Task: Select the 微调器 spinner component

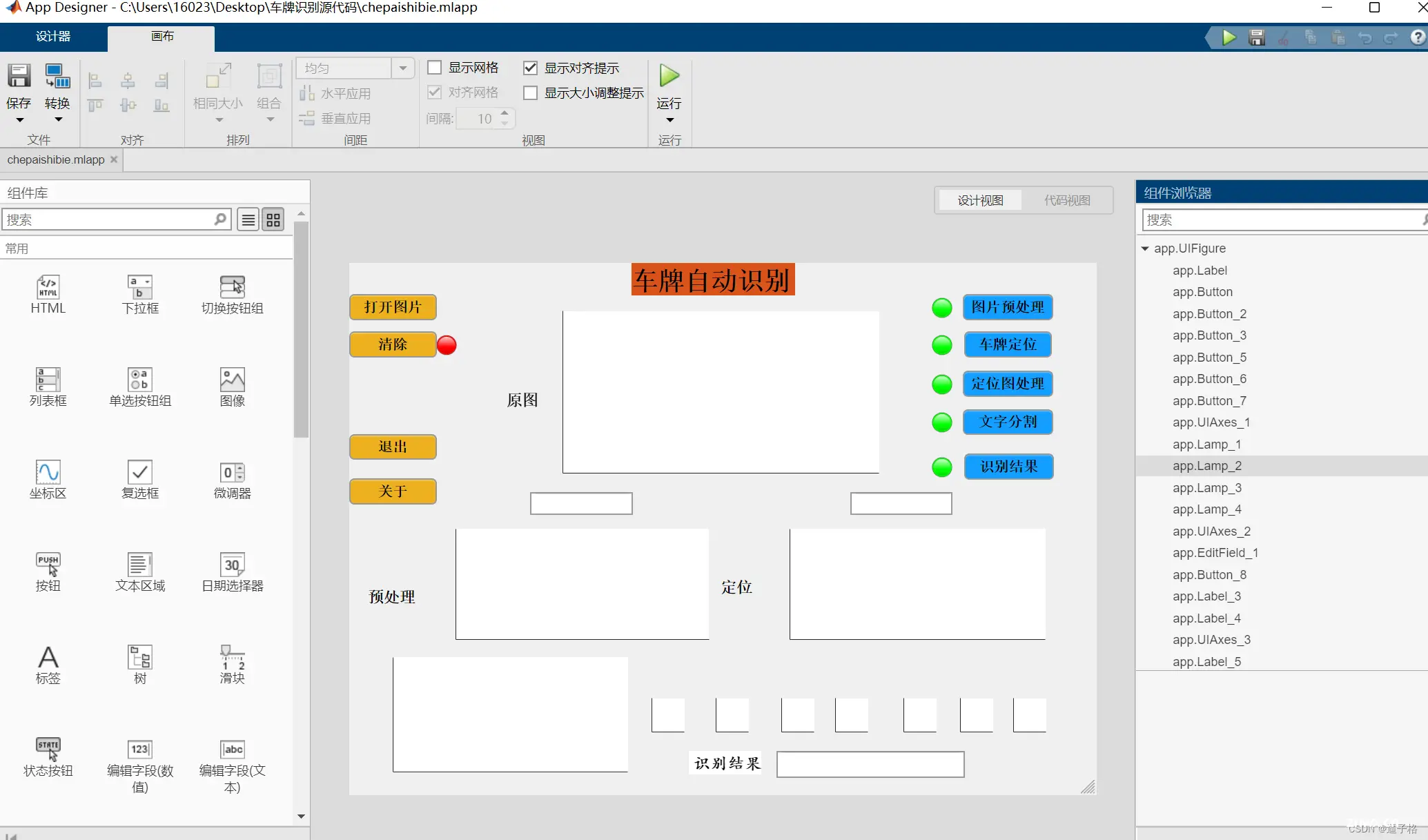Action: click(232, 480)
